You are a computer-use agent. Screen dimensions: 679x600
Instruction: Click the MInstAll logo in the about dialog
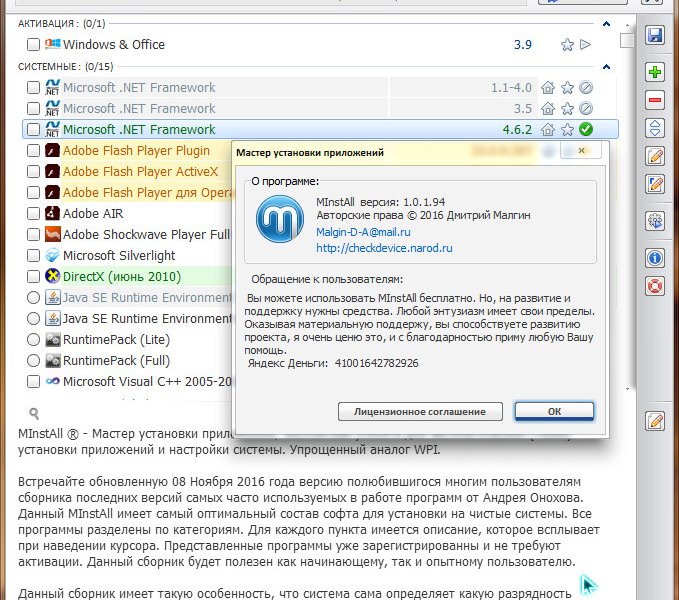(280, 219)
